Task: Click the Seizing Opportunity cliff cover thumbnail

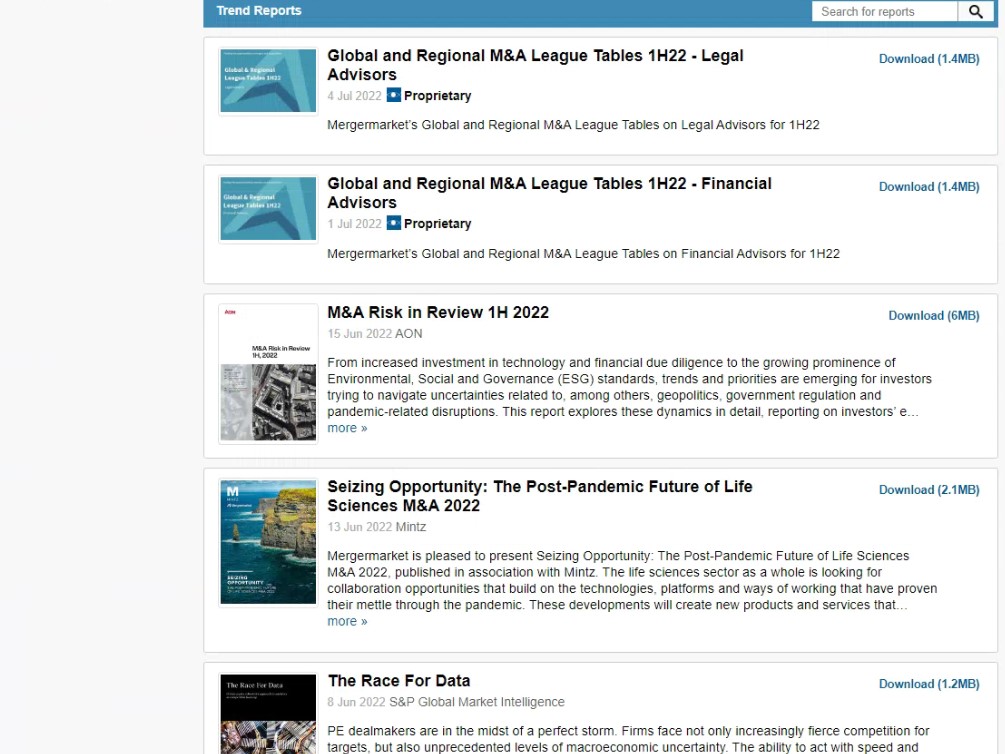Action: point(268,542)
